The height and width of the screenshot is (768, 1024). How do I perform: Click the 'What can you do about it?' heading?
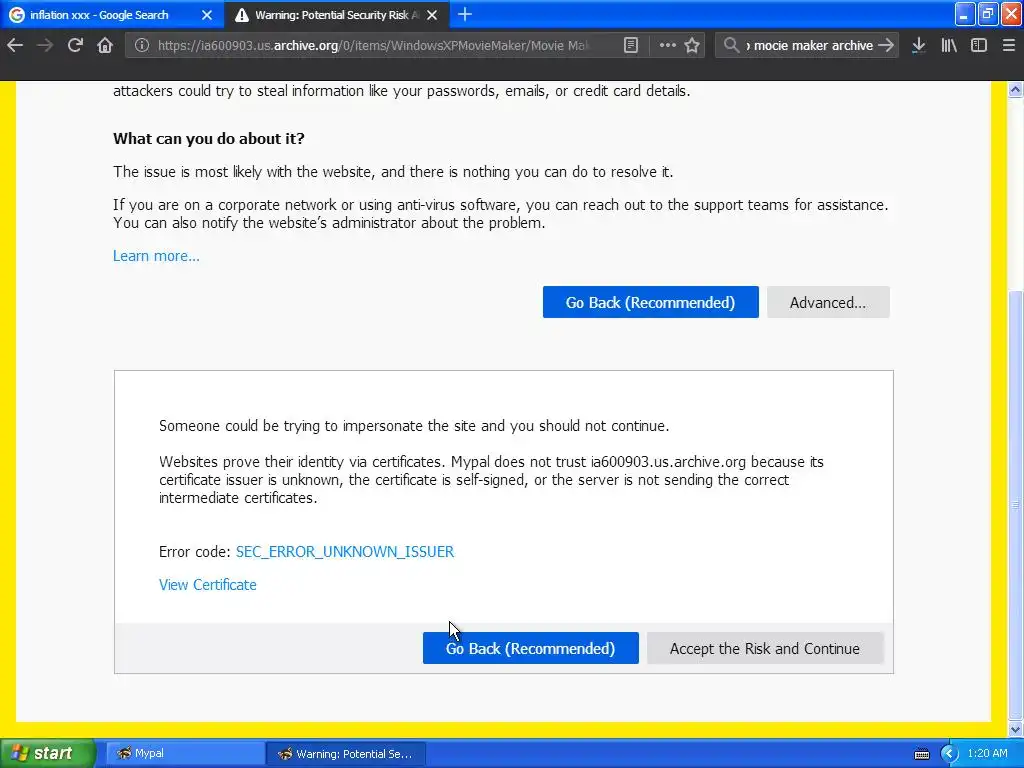[x=209, y=138]
